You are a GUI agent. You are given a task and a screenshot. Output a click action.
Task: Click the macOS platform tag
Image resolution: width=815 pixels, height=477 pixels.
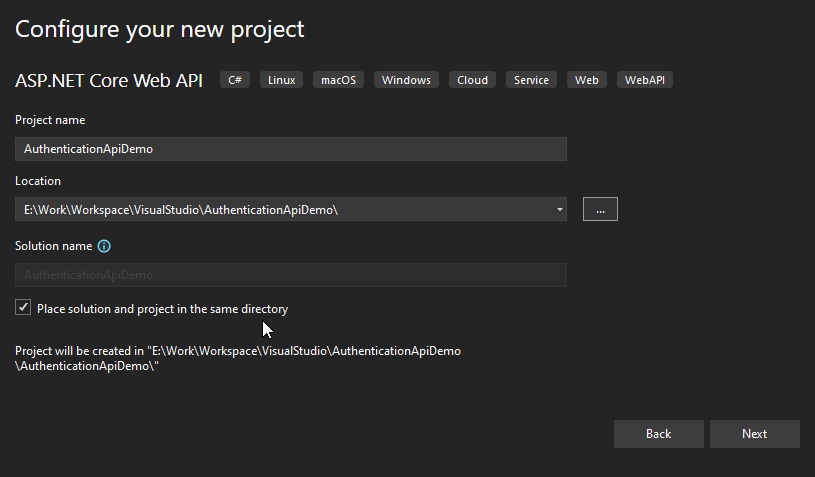click(339, 80)
